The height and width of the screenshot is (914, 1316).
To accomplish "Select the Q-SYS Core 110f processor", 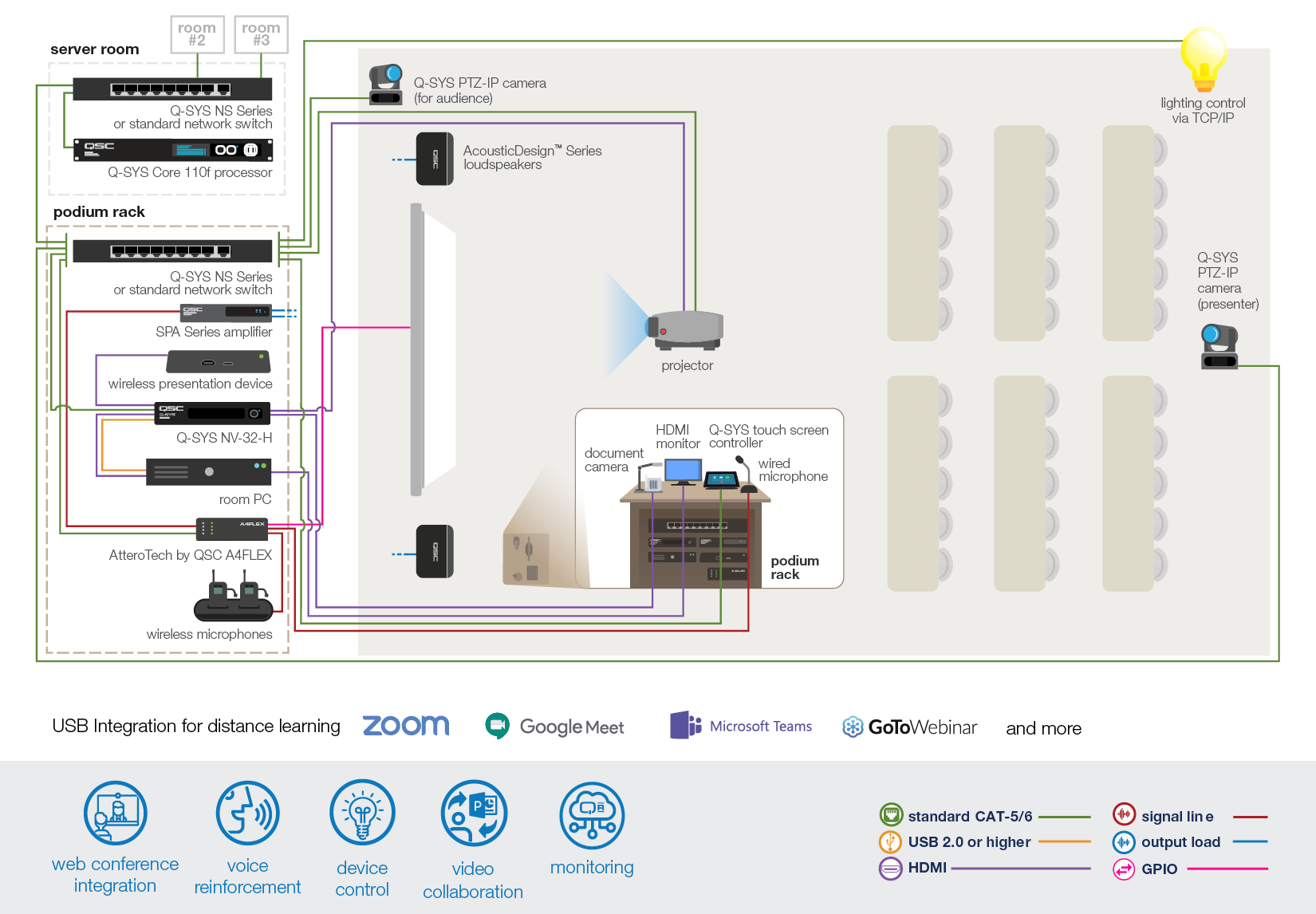I will [x=173, y=150].
